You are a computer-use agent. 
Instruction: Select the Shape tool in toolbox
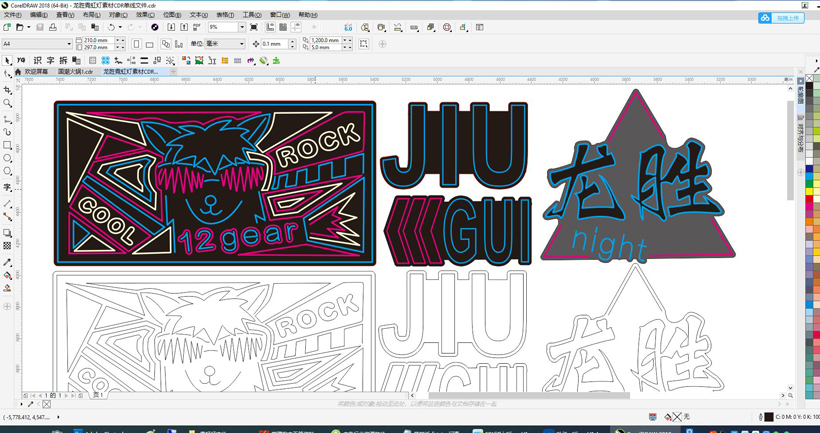click(x=7, y=75)
